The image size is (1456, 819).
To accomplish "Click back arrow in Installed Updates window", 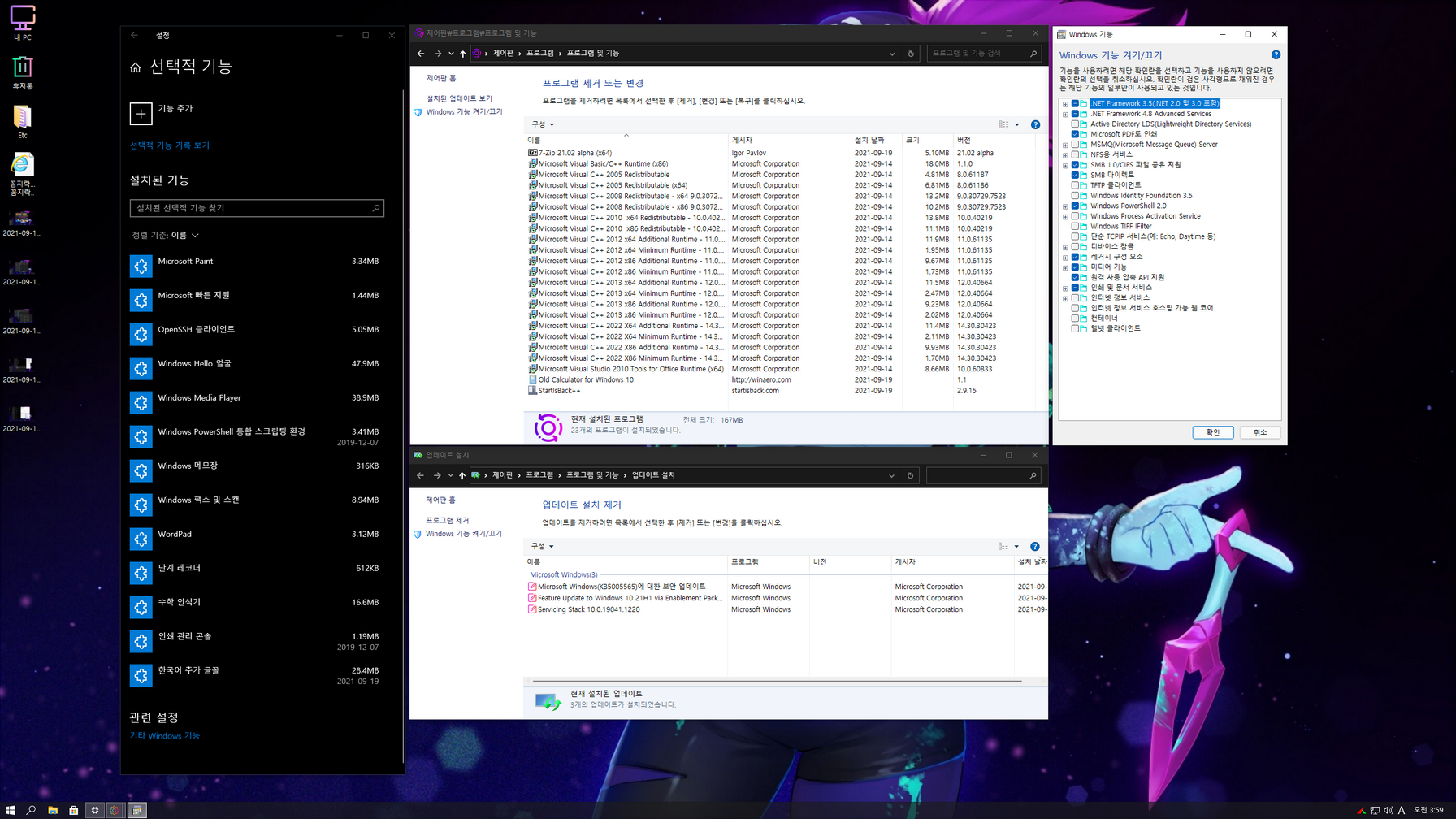I will click(420, 475).
